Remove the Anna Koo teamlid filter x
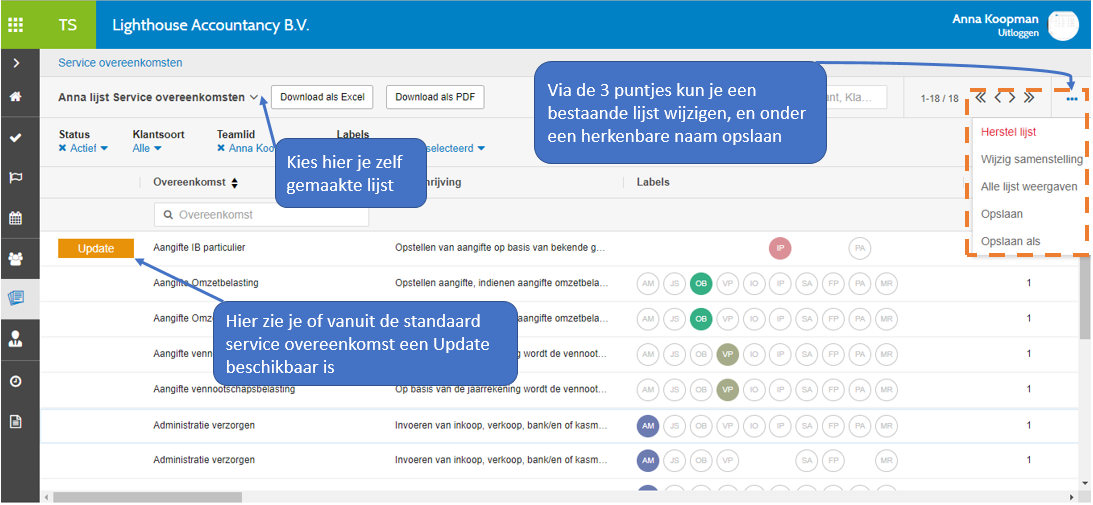 pyautogui.click(x=221, y=149)
